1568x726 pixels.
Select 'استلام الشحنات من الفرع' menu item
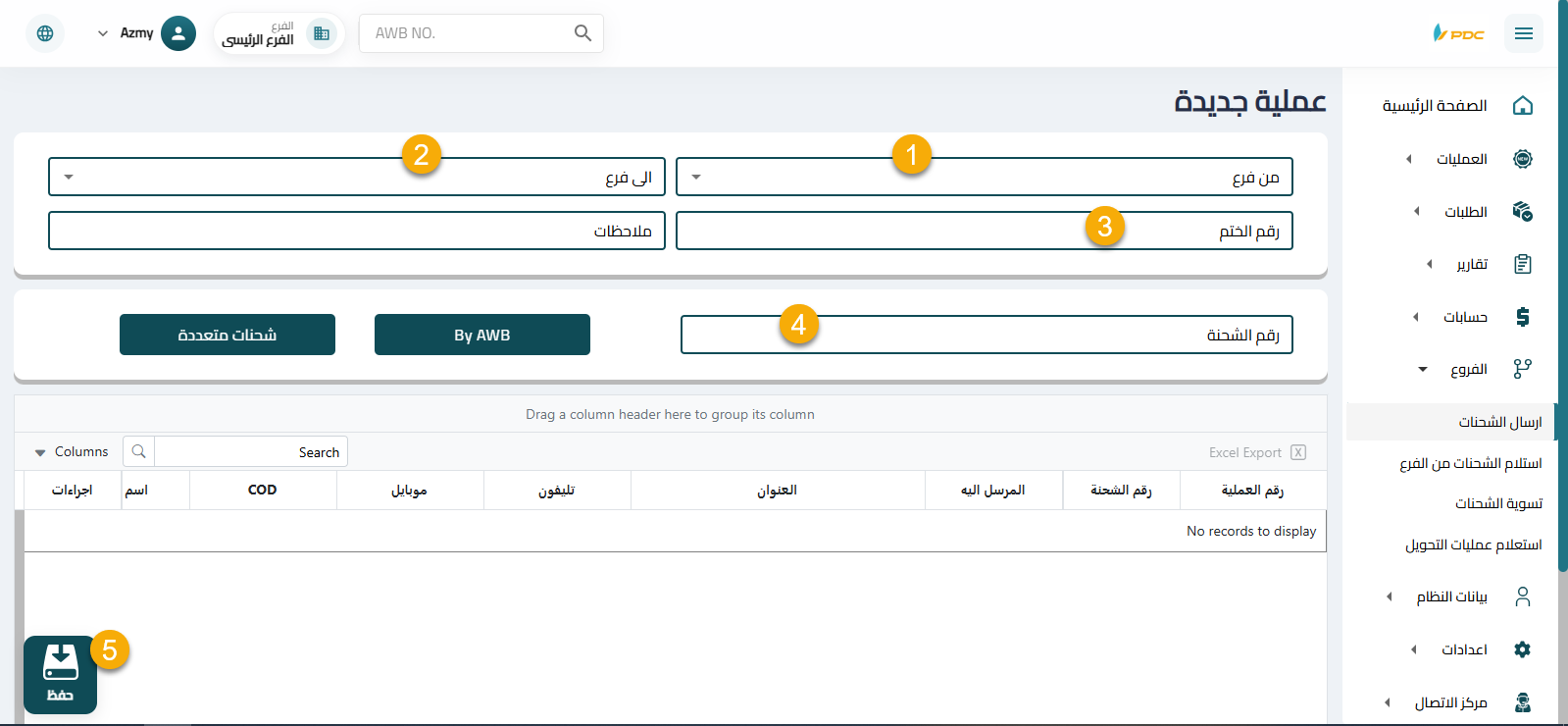click(x=1470, y=463)
